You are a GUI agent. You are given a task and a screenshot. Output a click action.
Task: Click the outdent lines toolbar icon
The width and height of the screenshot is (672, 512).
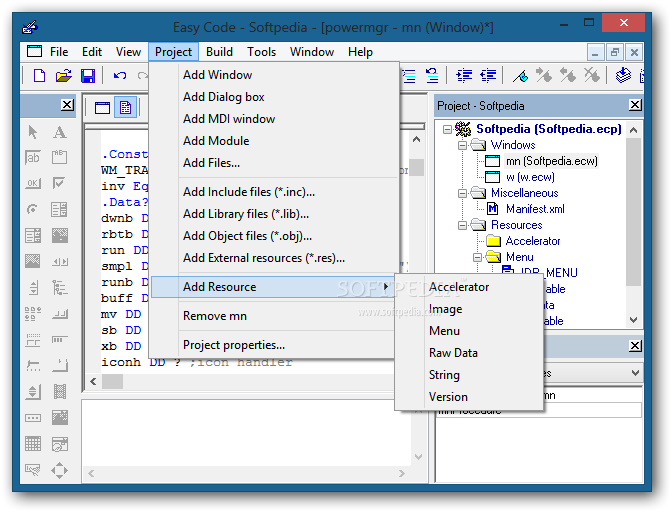(x=488, y=76)
